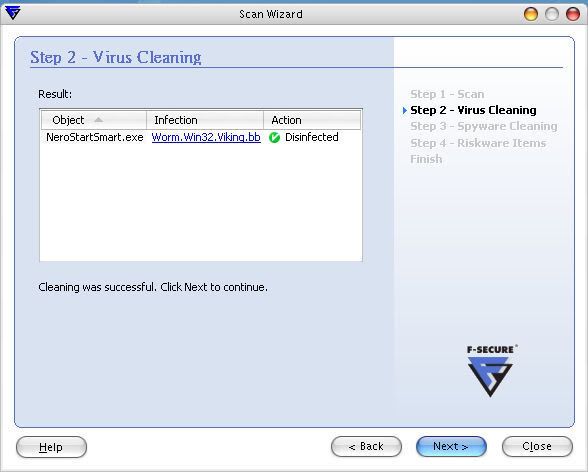
Task: Open the Worm.Win32.Viking.bb infection link
Action: (206, 137)
